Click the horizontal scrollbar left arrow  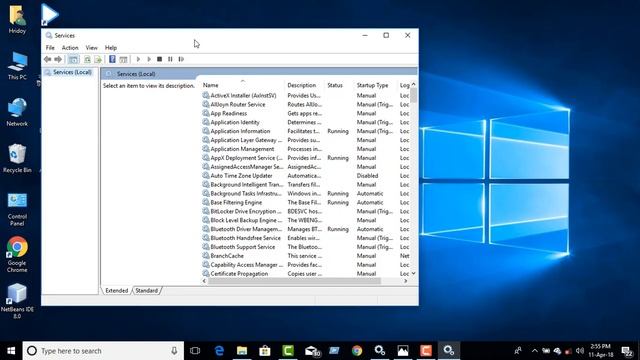(x=204, y=281)
